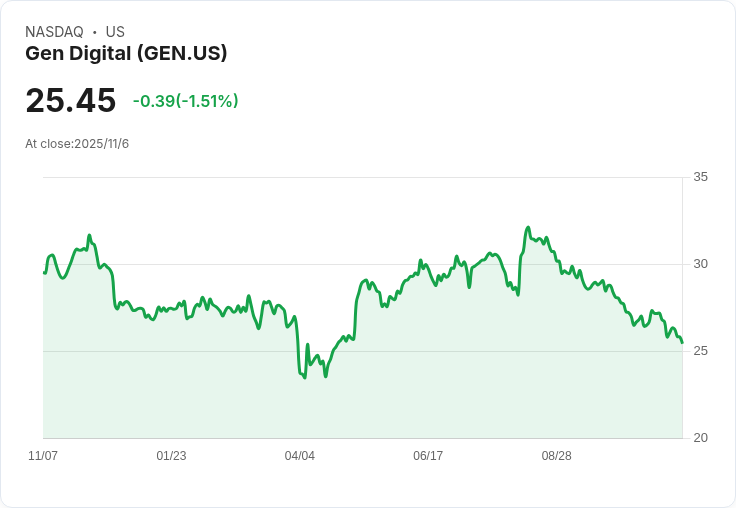Click the US market label
This screenshot has width=736, height=508.
[115, 32]
